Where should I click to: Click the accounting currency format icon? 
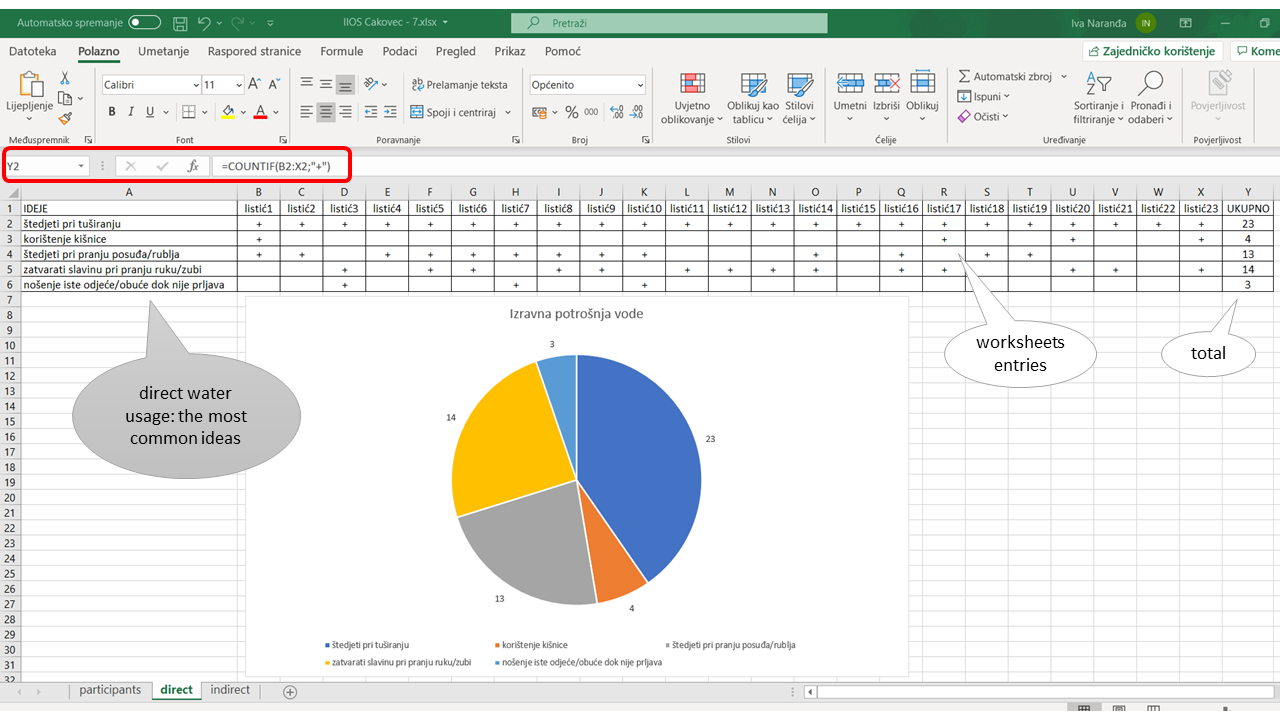coord(539,112)
